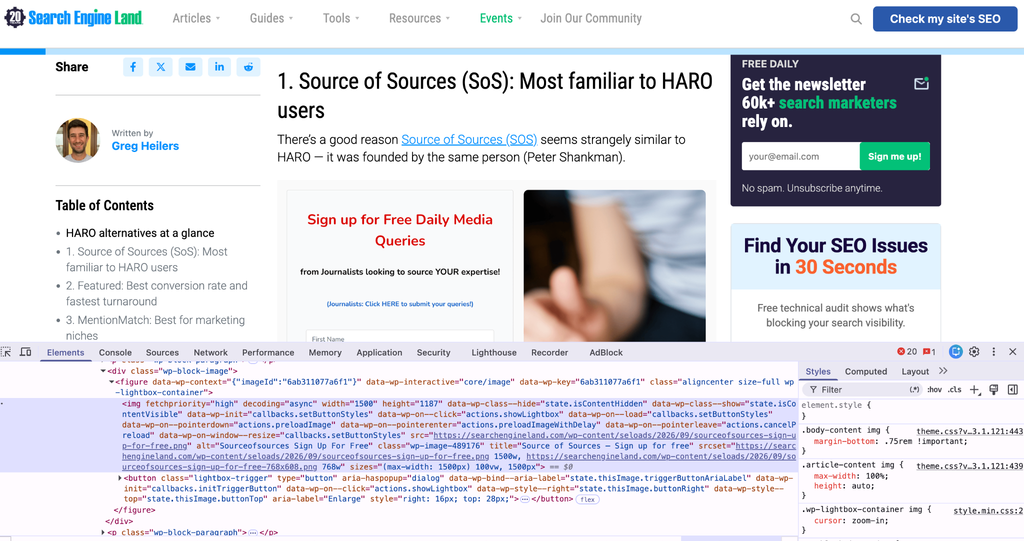Collapse the wp-block-image div node
This screenshot has height=541, width=1024.
point(103,371)
